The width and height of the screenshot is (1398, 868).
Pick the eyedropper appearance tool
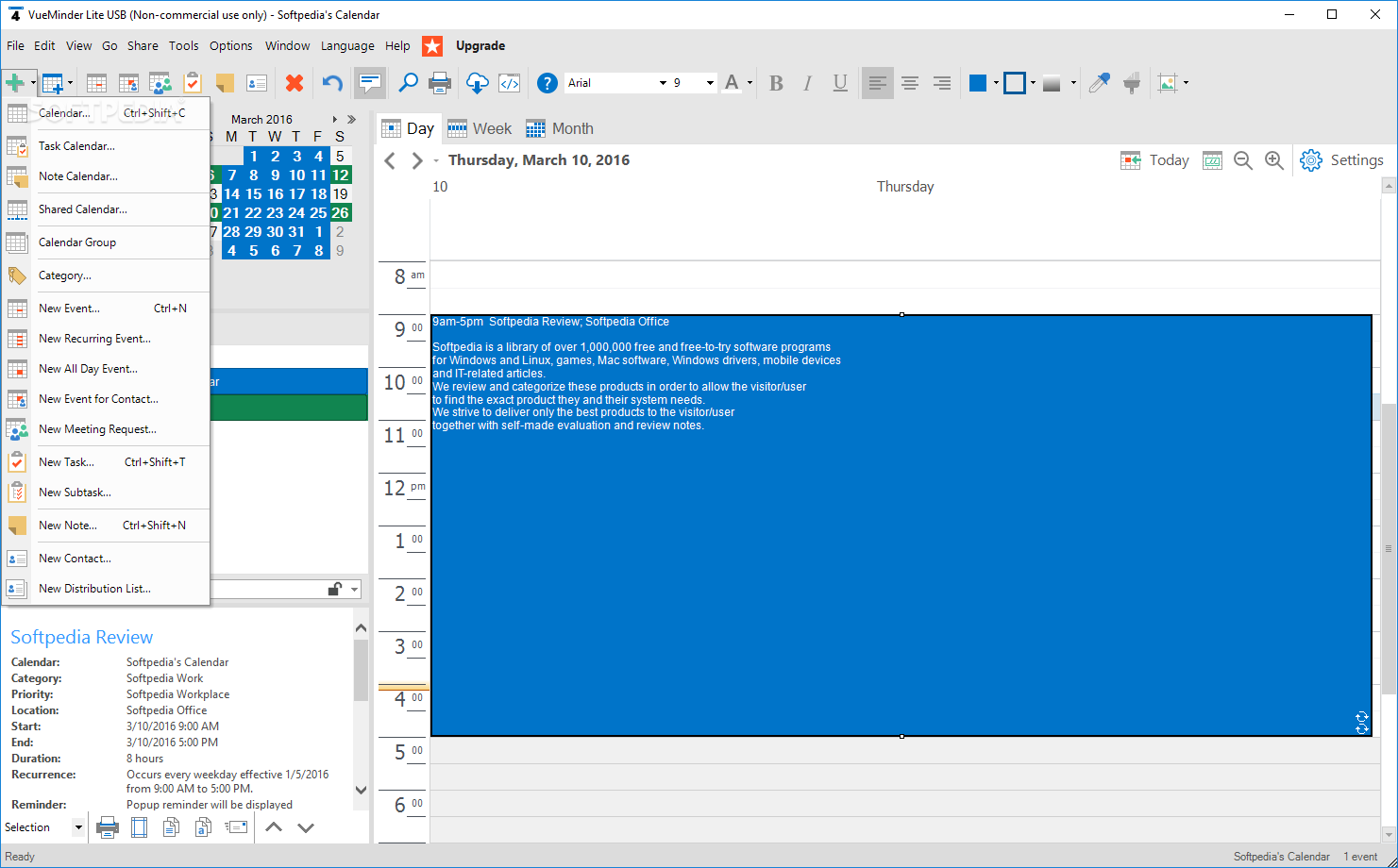[1099, 83]
